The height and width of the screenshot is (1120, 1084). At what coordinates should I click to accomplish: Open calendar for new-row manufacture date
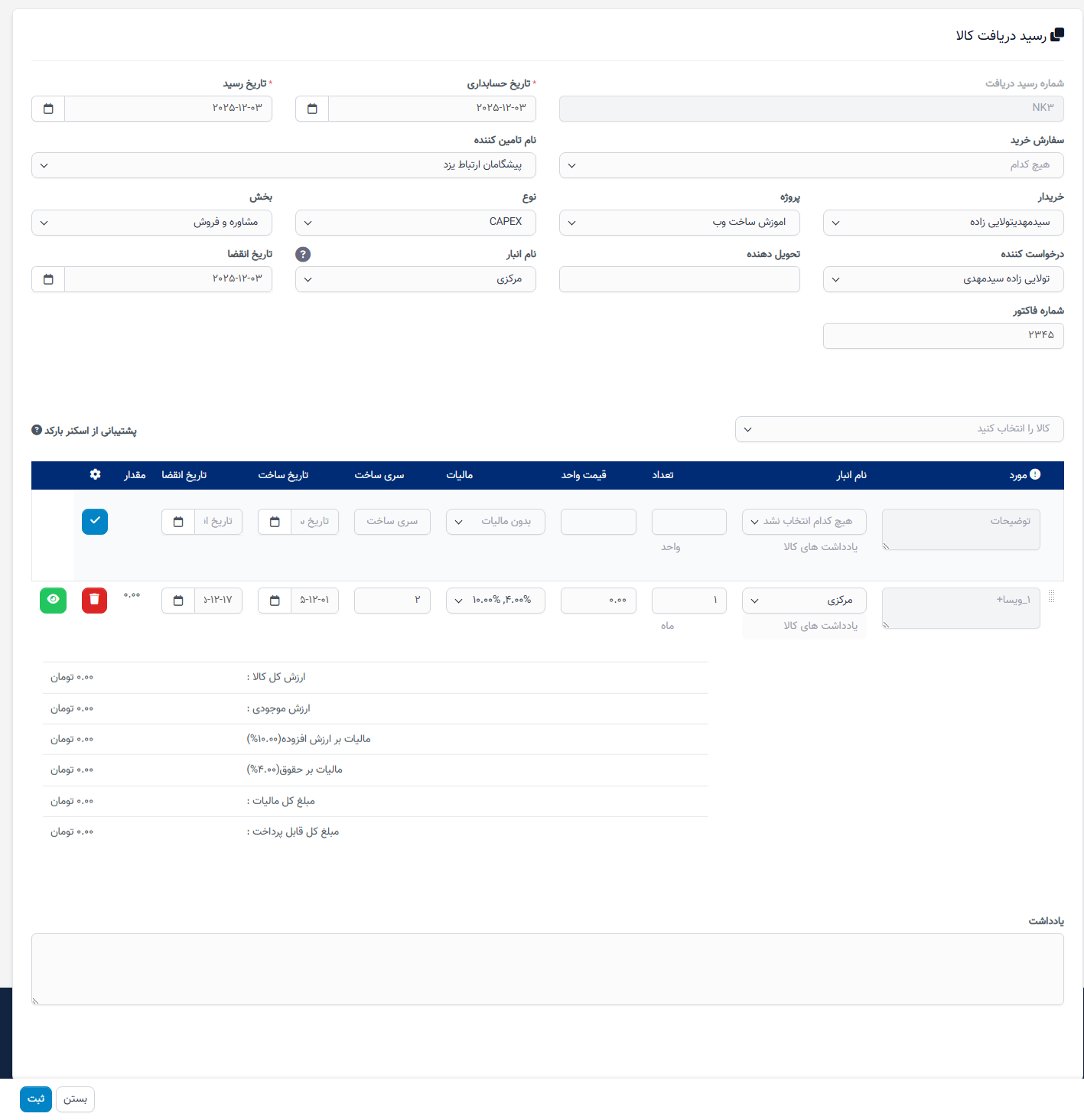(x=275, y=522)
